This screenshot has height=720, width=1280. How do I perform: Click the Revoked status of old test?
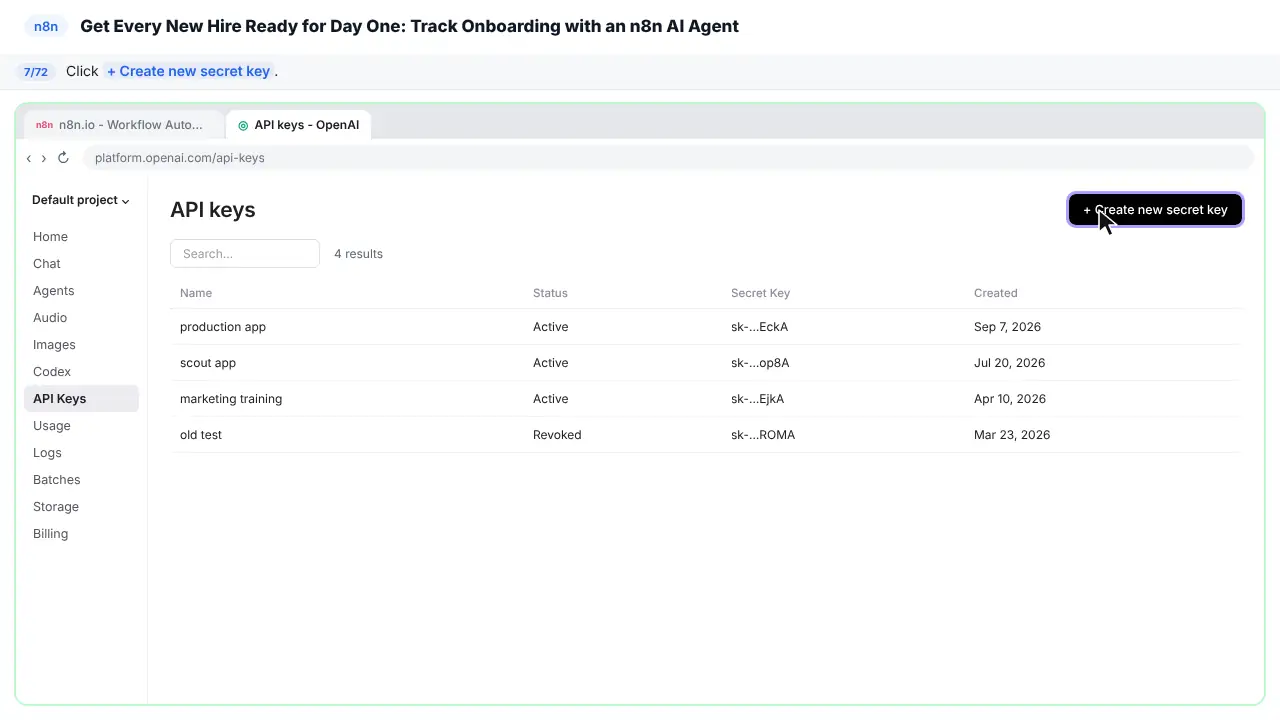557,435
